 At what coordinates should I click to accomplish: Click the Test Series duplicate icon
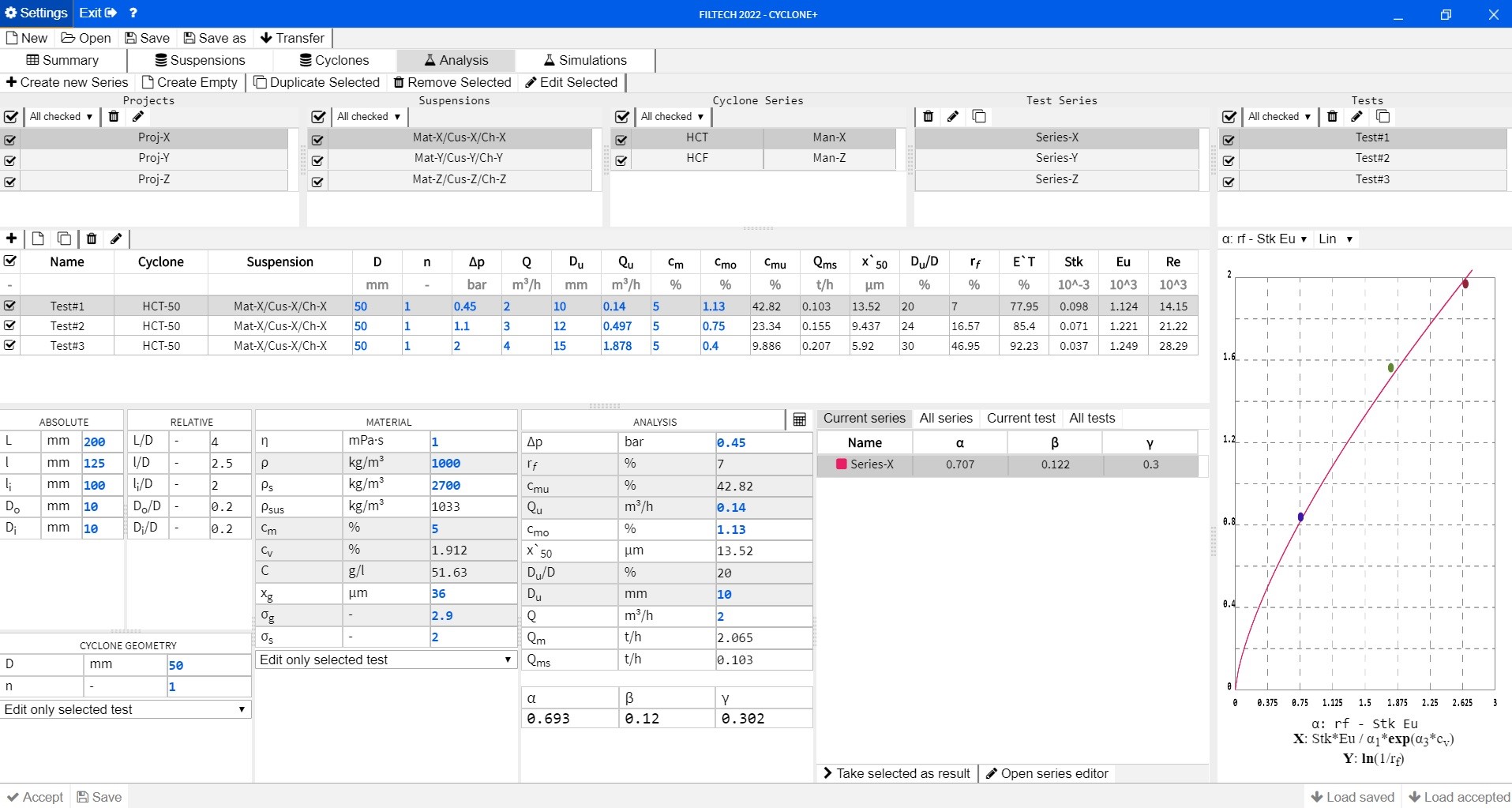tap(979, 116)
